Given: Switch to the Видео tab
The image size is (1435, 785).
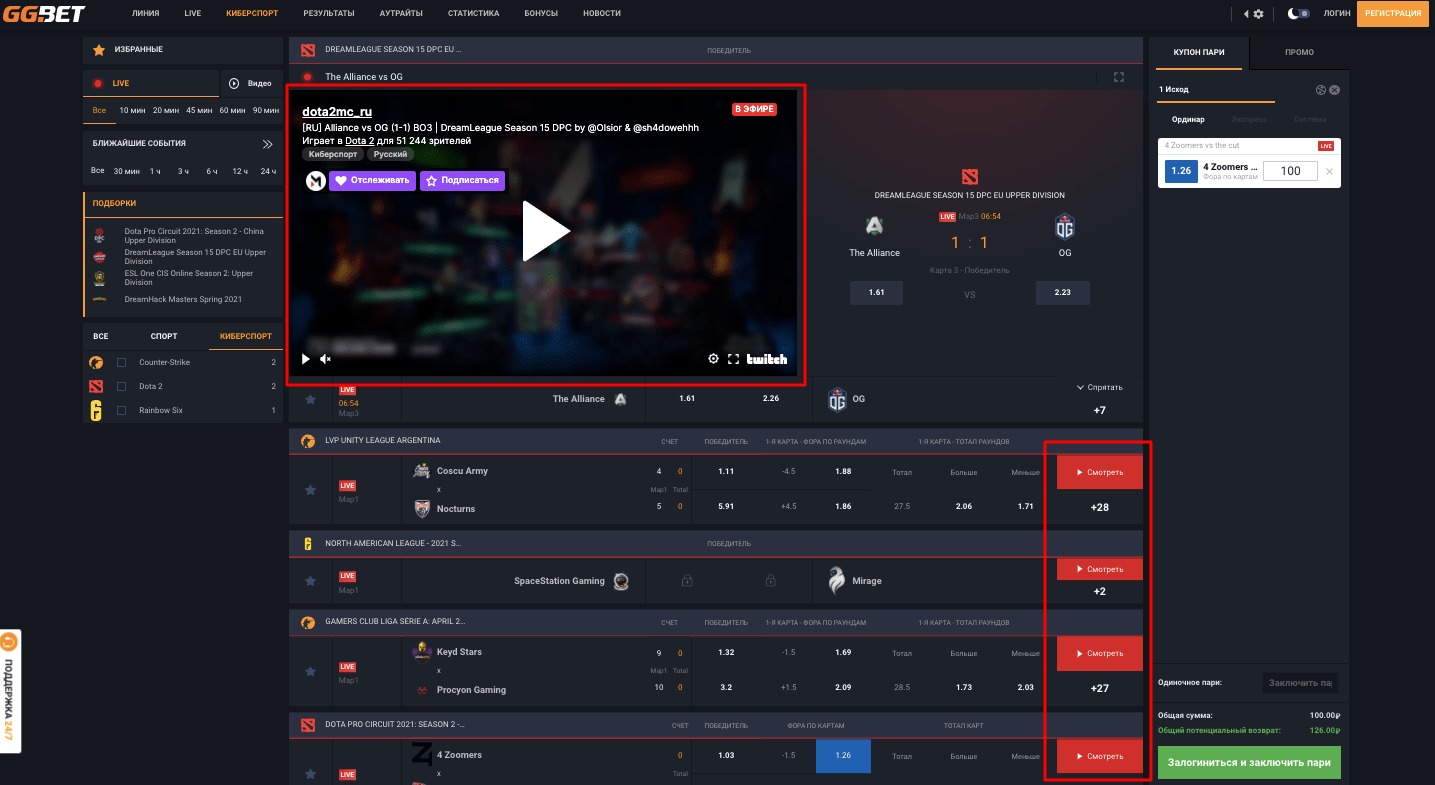Looking at the screenshot, I should click(x=251, y=84).
